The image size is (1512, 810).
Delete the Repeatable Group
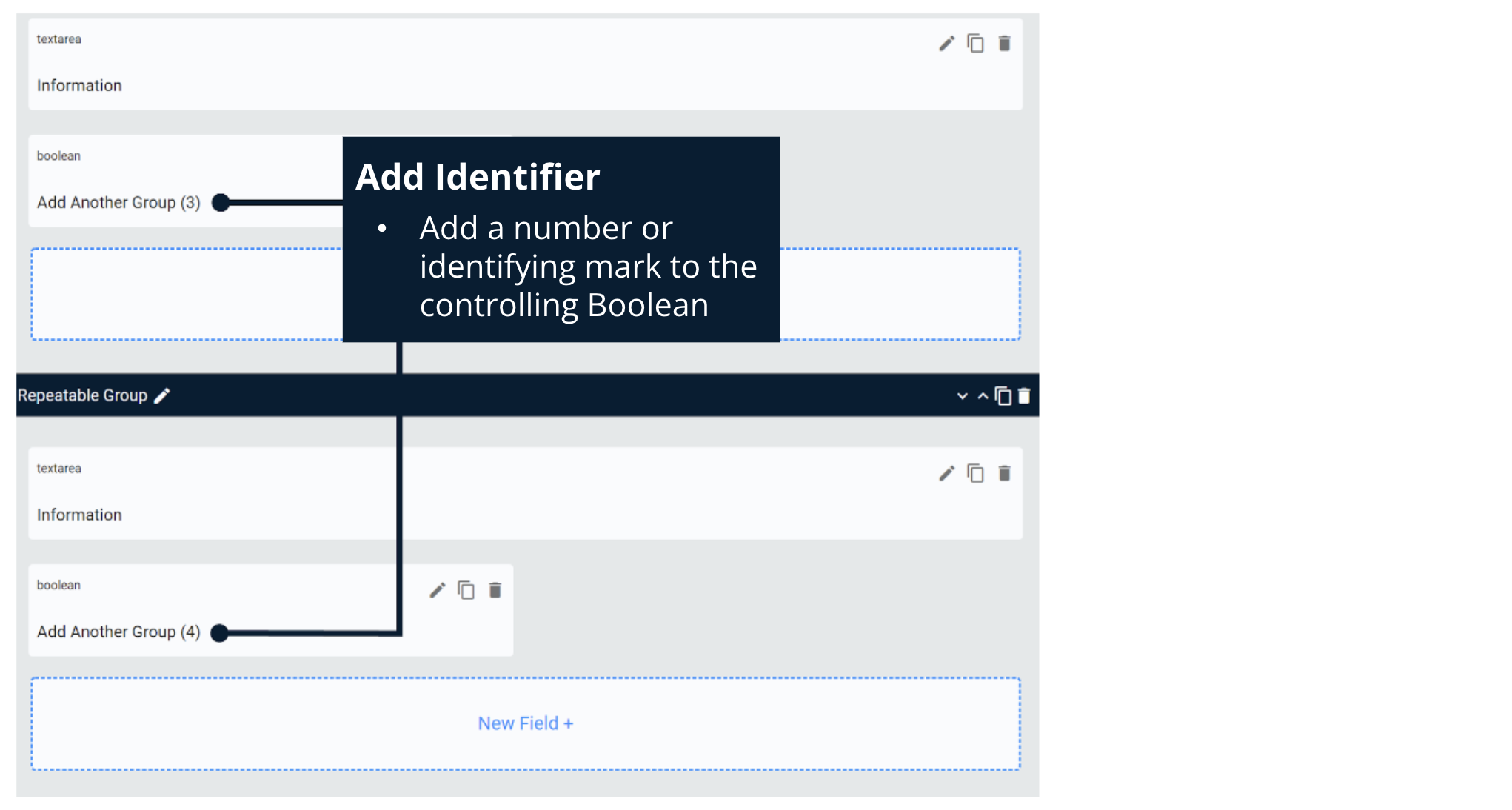coord(1024,396)
